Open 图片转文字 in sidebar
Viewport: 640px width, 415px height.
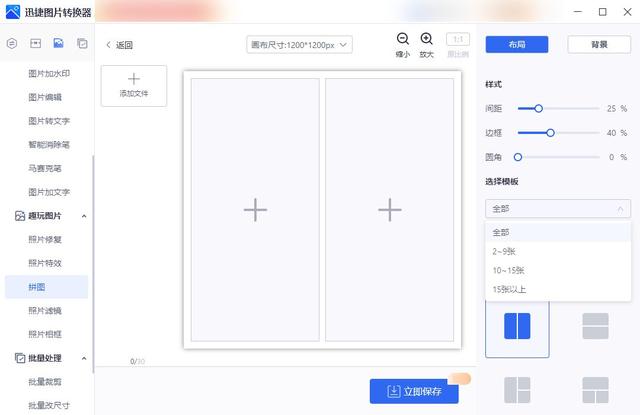pyautogui.click(x=49, y=121)
